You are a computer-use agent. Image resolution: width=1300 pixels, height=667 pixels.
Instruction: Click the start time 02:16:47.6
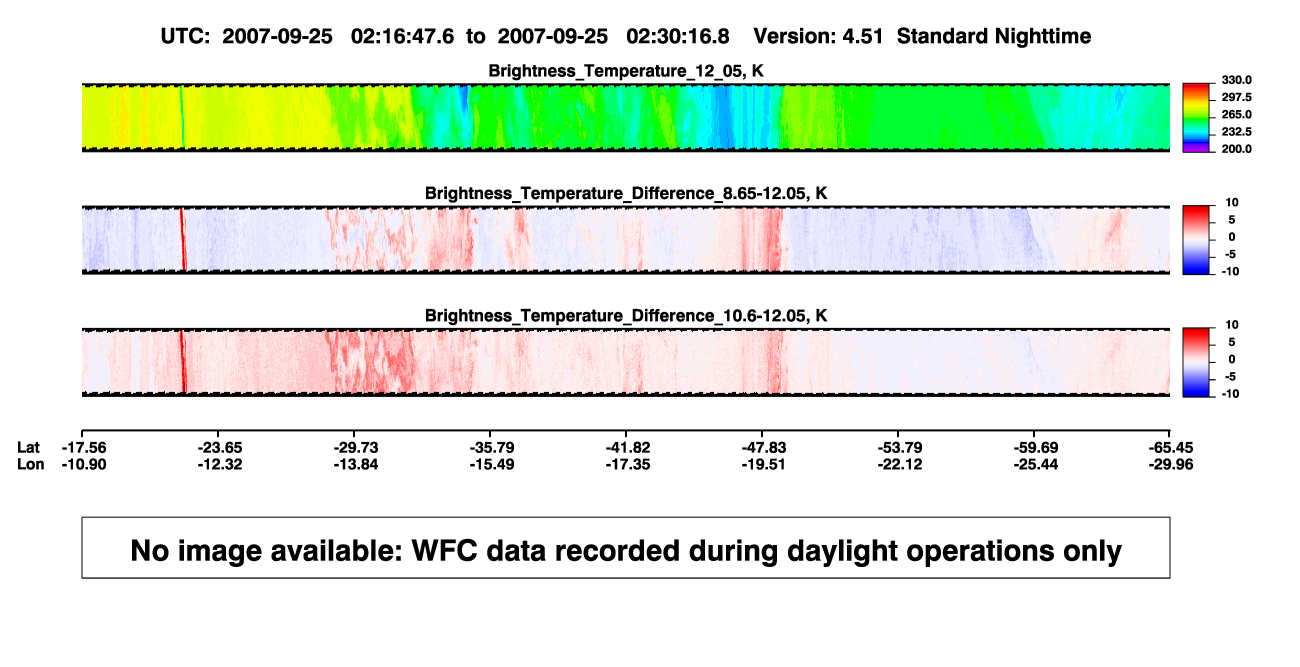coord(402,36)
